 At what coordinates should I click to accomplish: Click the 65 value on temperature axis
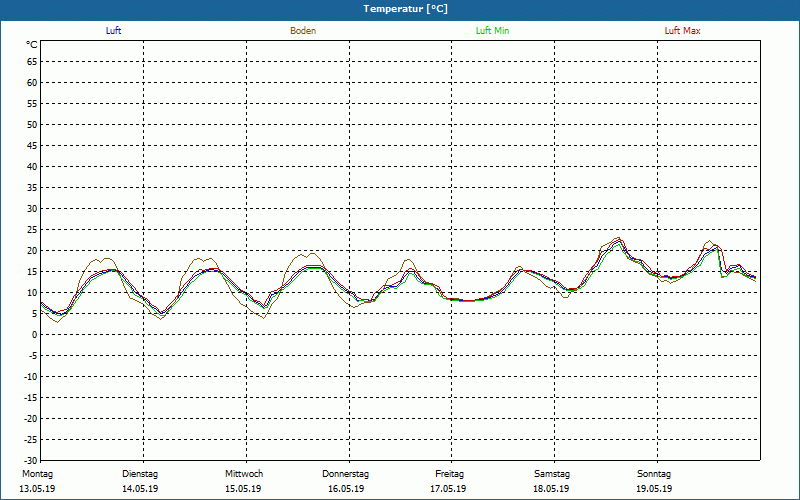(x=32, y=62)
